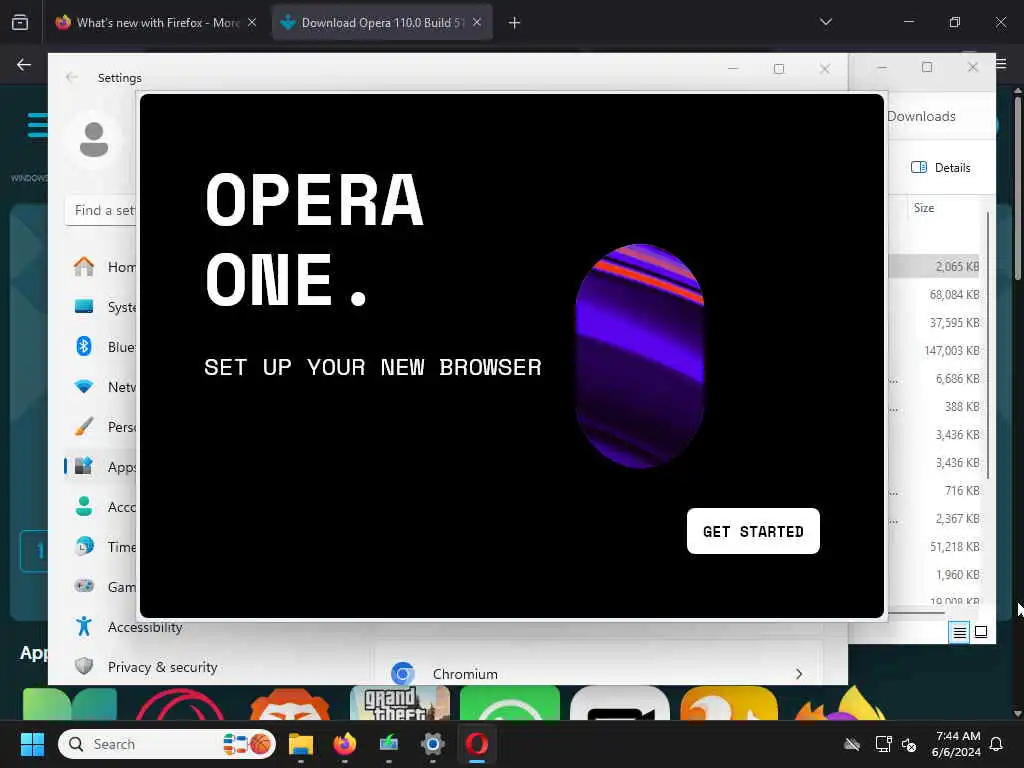Select the Download Opera 110.0 tab

(x=382, y=23)
